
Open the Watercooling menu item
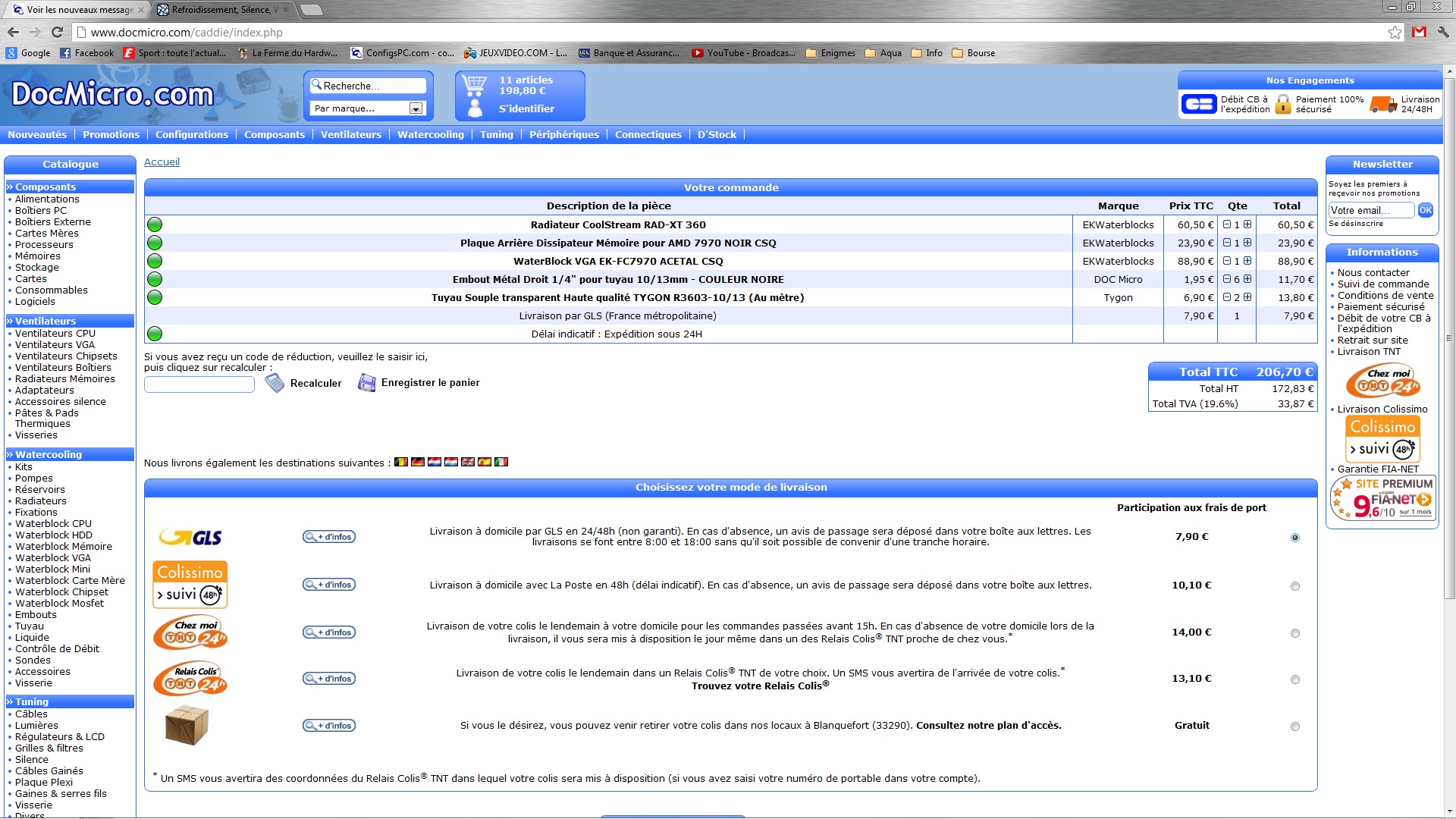[x=430, y=134]
